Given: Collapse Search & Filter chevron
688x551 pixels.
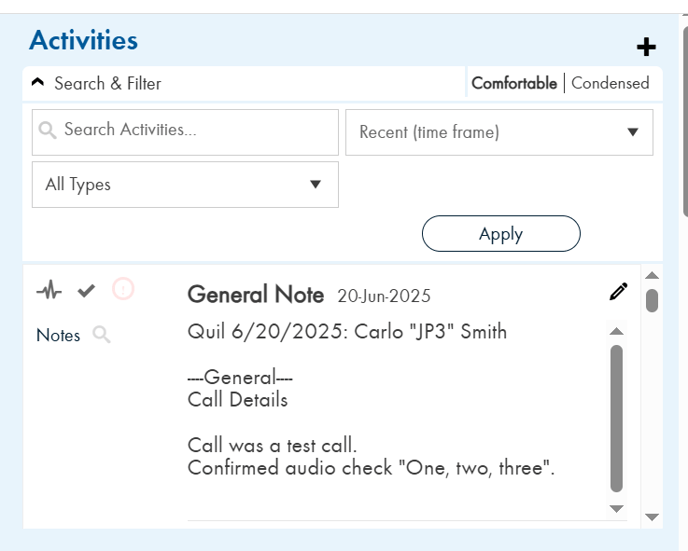Looking at the screenshot, I should pos(38,82).
